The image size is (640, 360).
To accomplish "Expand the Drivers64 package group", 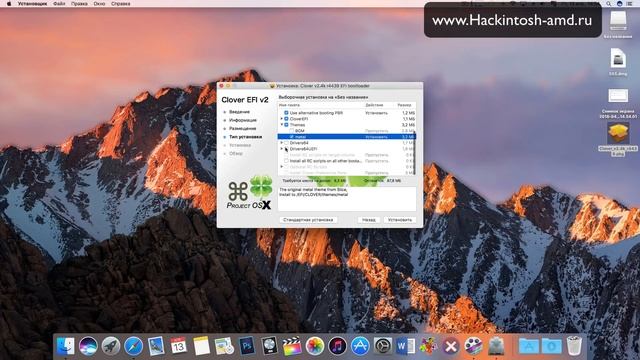I will coord(281,143).
